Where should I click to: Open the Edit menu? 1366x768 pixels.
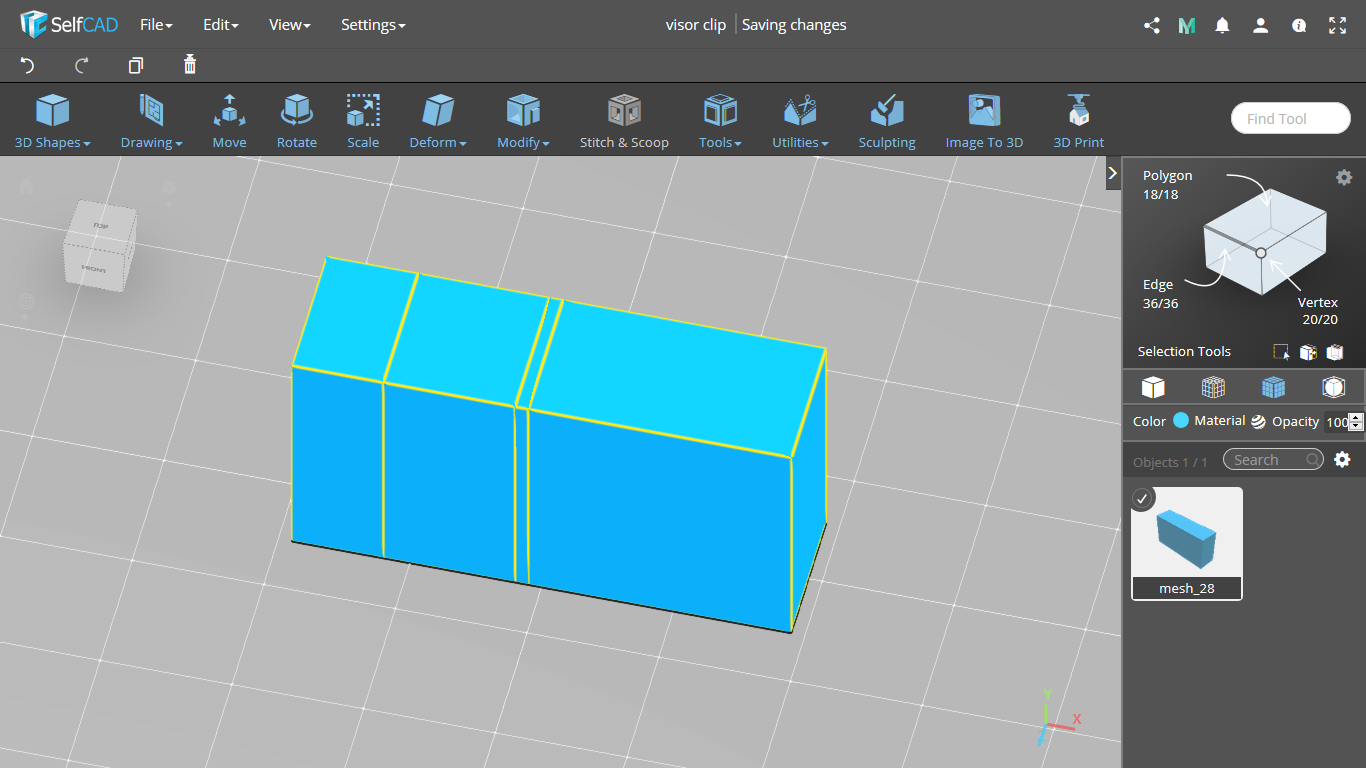[220, 25]
